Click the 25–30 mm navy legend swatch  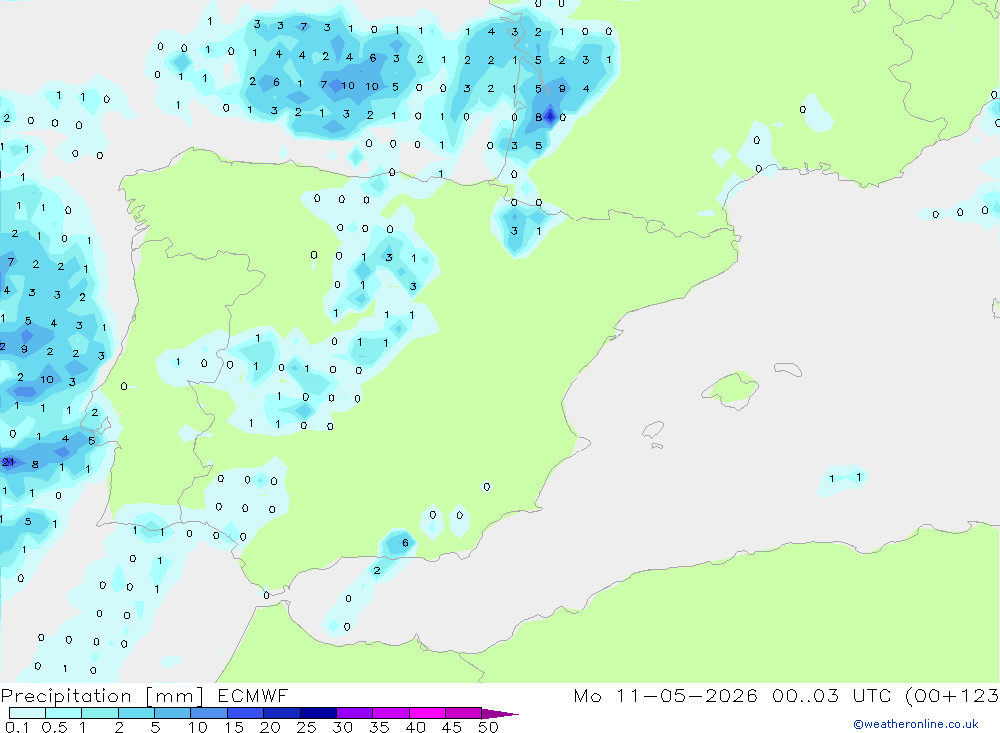pyautogui.click(x=318, y=713)
